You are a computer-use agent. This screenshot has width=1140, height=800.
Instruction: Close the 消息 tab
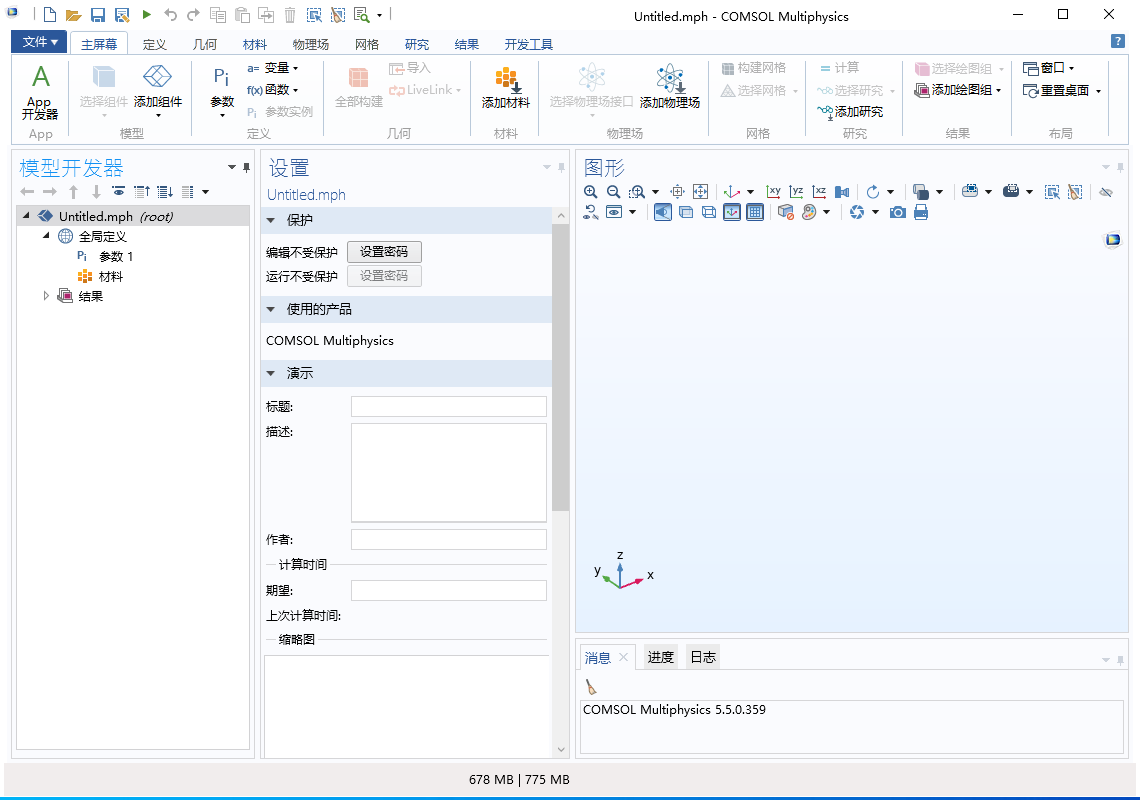623,657
